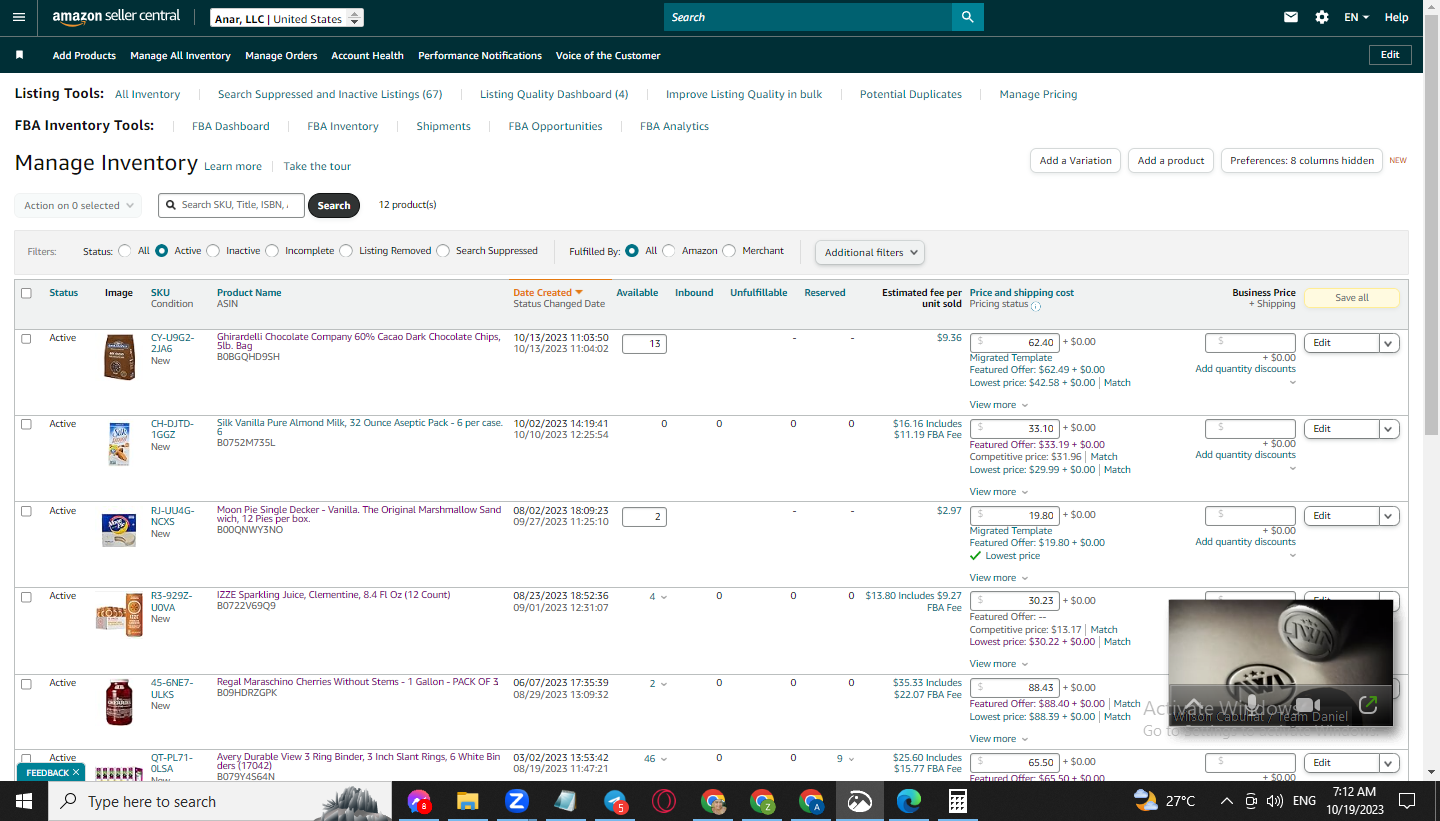Viewport: 1440px width, 821px height.
Task: Open the settings gear icon
Action: (1322, 17)
